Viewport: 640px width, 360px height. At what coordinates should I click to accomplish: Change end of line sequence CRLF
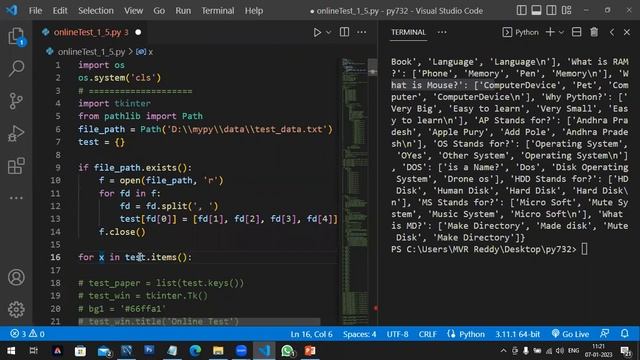point(427,334)
